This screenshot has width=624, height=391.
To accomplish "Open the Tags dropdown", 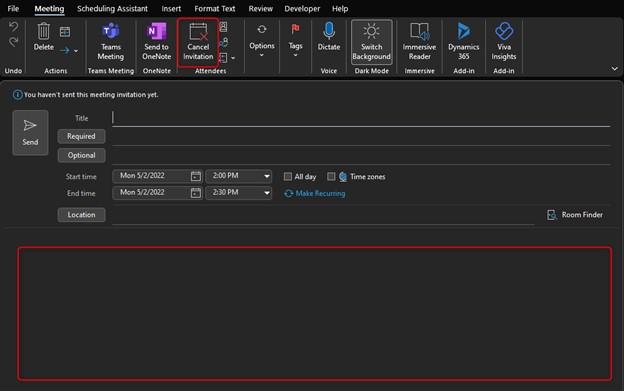I will pos(295,41).
